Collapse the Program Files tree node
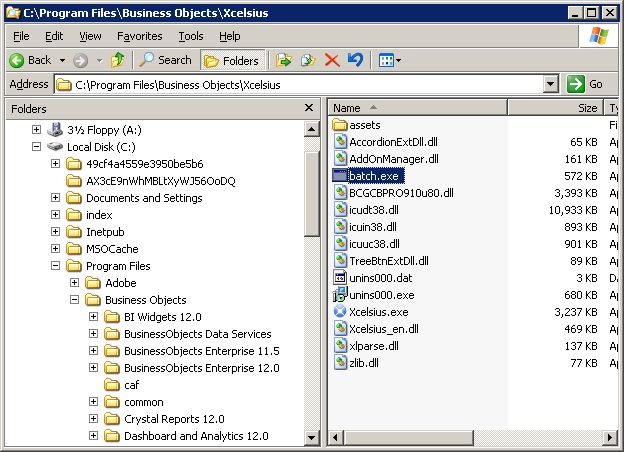624x452 pixels. click(x=55, y=266)
